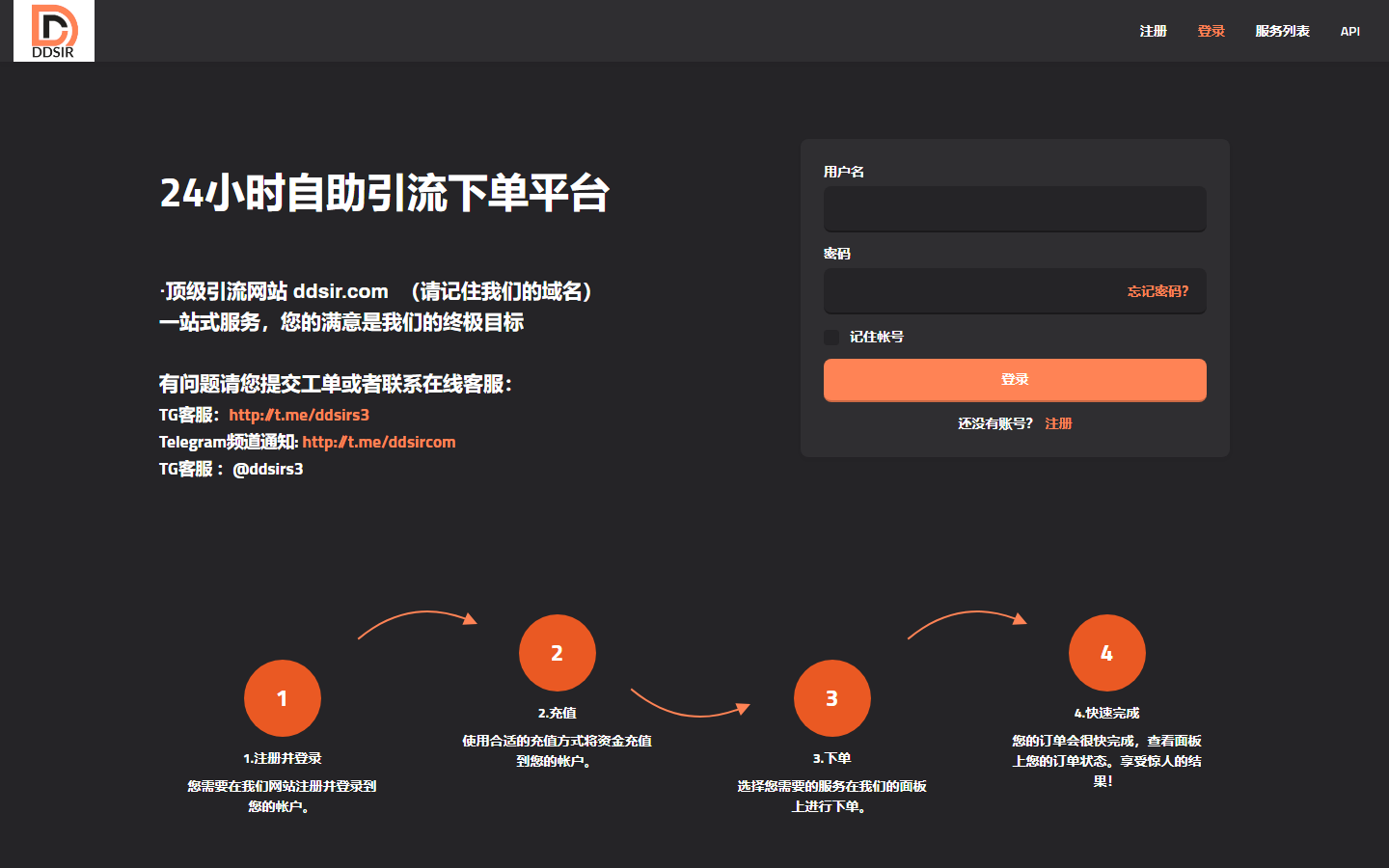This screenshot has width=1389, height=868.
Task: Open 服务列表 in the top navigation
Action: point(1282,31)
